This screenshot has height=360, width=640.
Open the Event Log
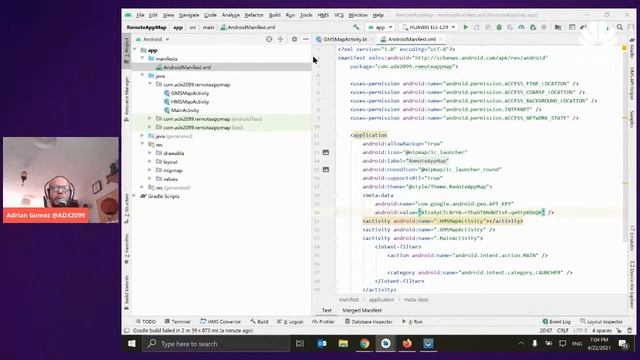pos(556,322)
